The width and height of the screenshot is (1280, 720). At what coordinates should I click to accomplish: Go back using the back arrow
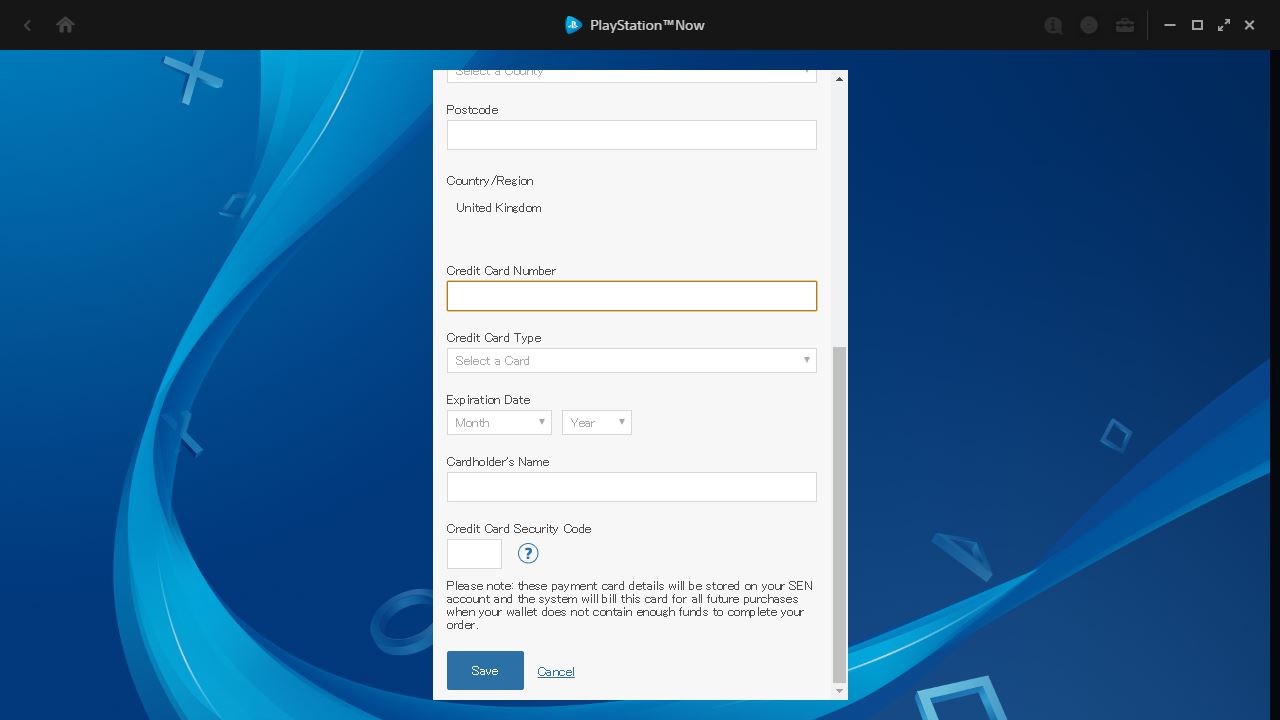click(27, 25)
